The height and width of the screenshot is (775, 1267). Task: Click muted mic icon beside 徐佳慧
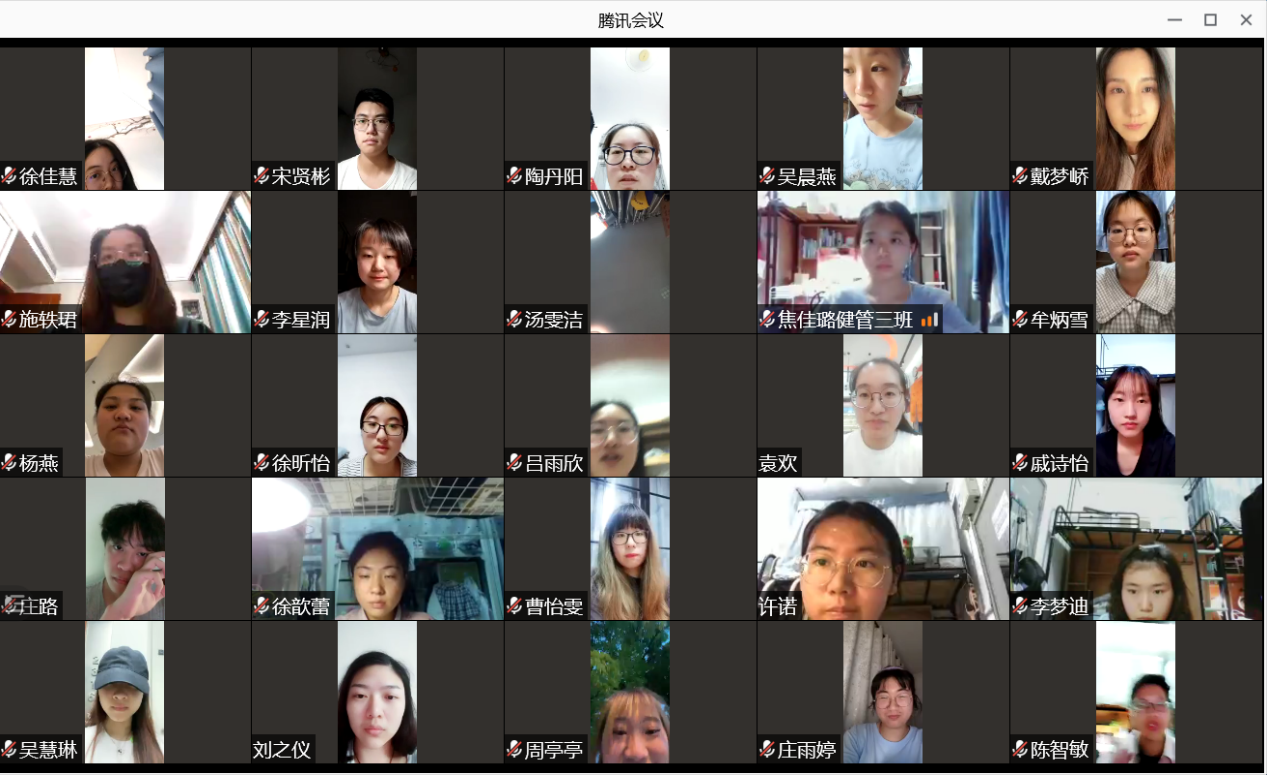10,176
